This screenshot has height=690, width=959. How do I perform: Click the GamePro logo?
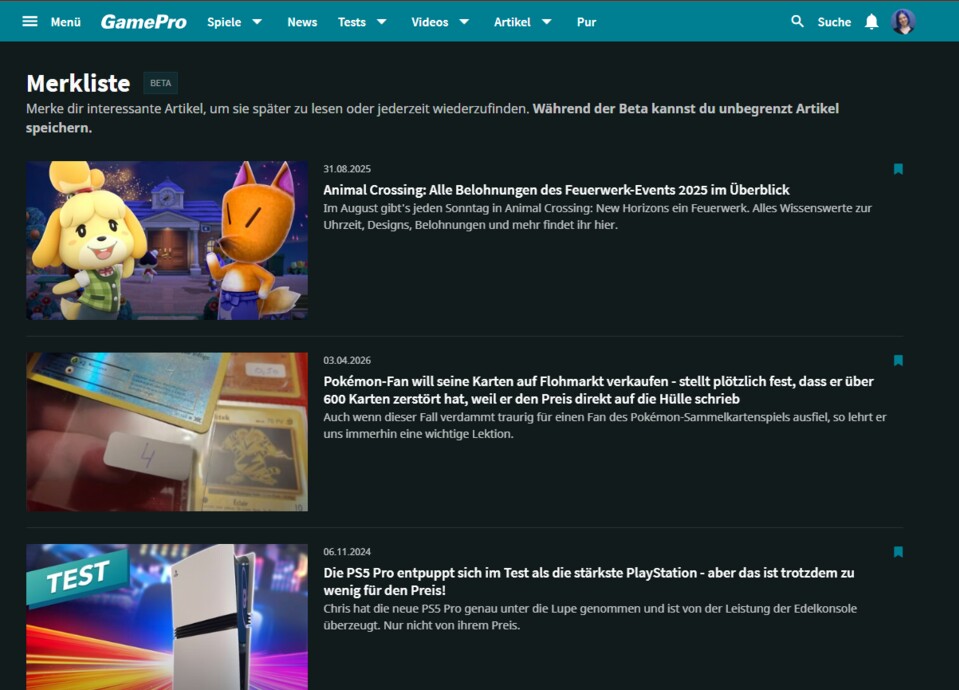click(x=144, y=22)
